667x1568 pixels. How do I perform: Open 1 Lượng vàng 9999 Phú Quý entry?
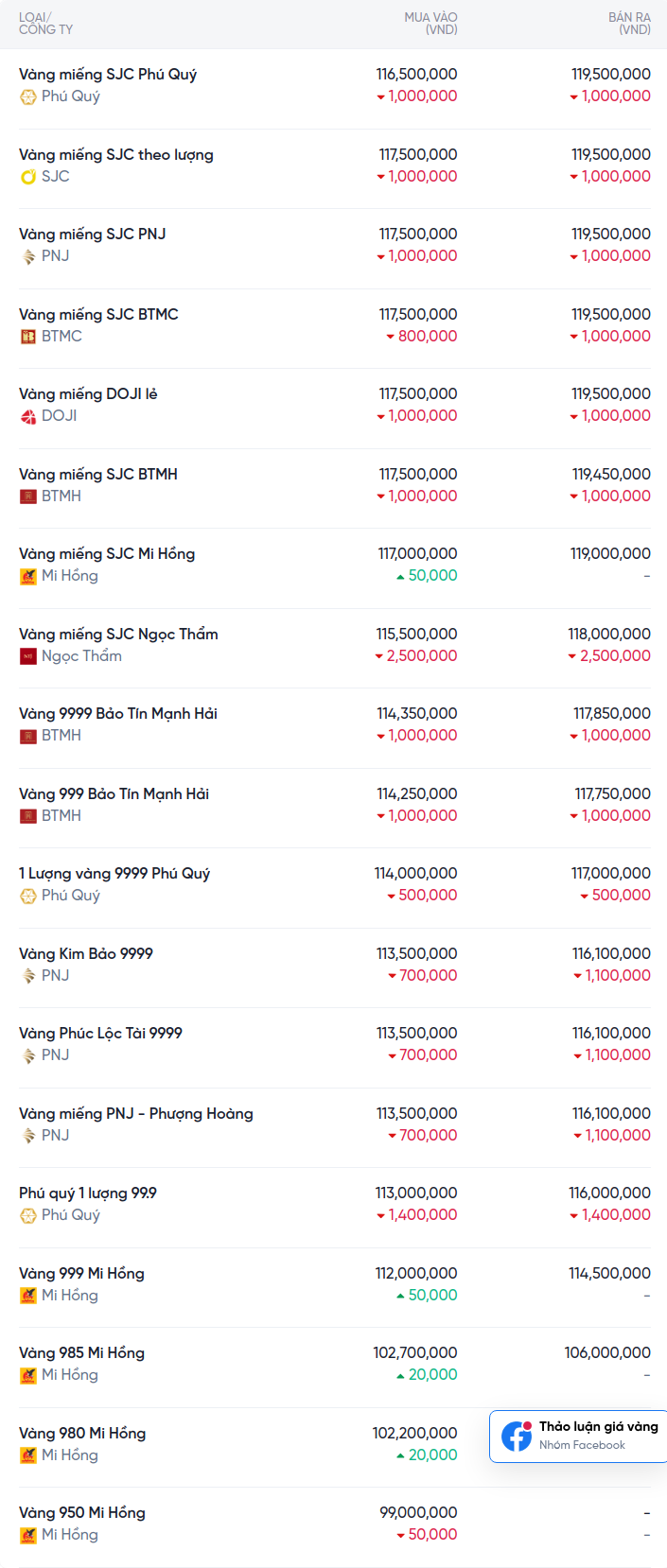click(x=114, y=874)
